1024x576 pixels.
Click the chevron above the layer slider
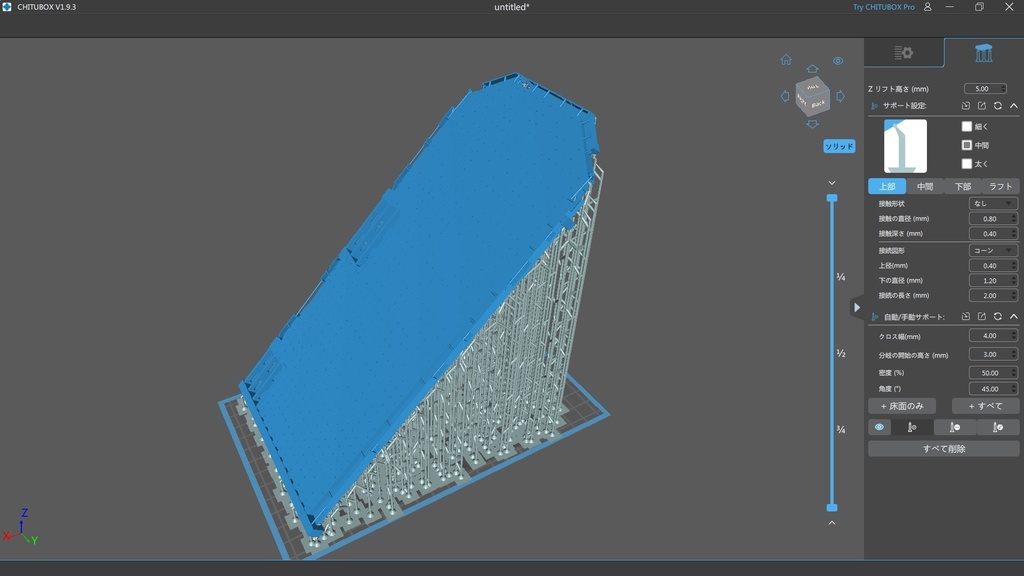point(832,183)
